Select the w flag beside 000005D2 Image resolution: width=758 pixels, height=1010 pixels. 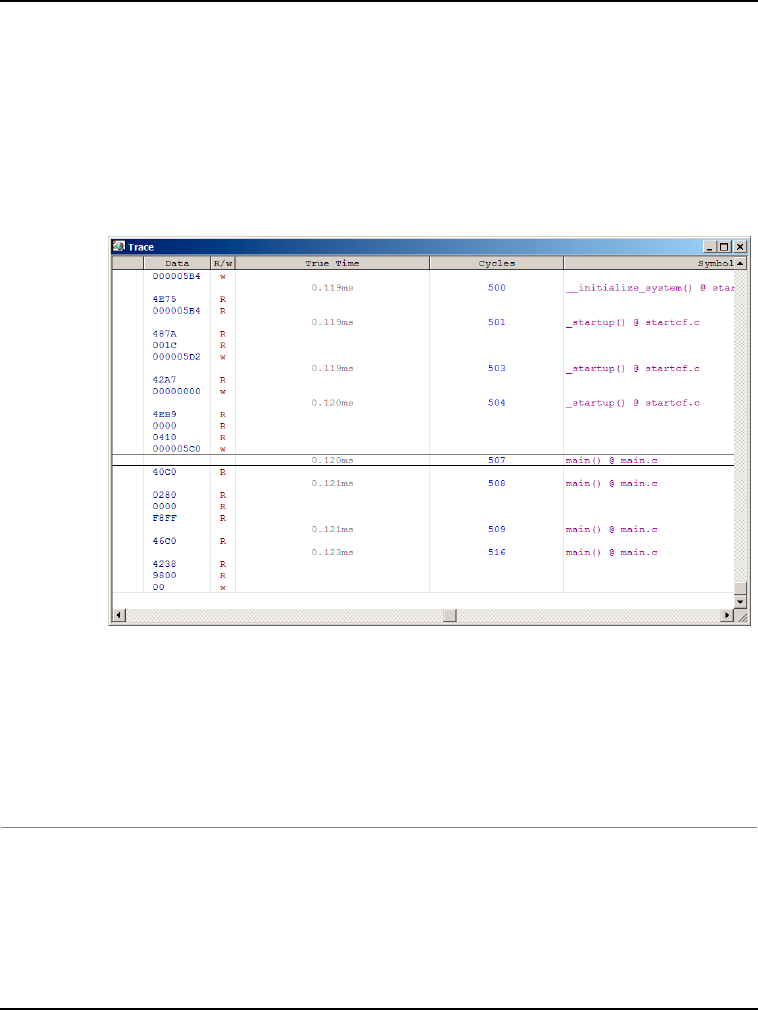pos(223,357)
